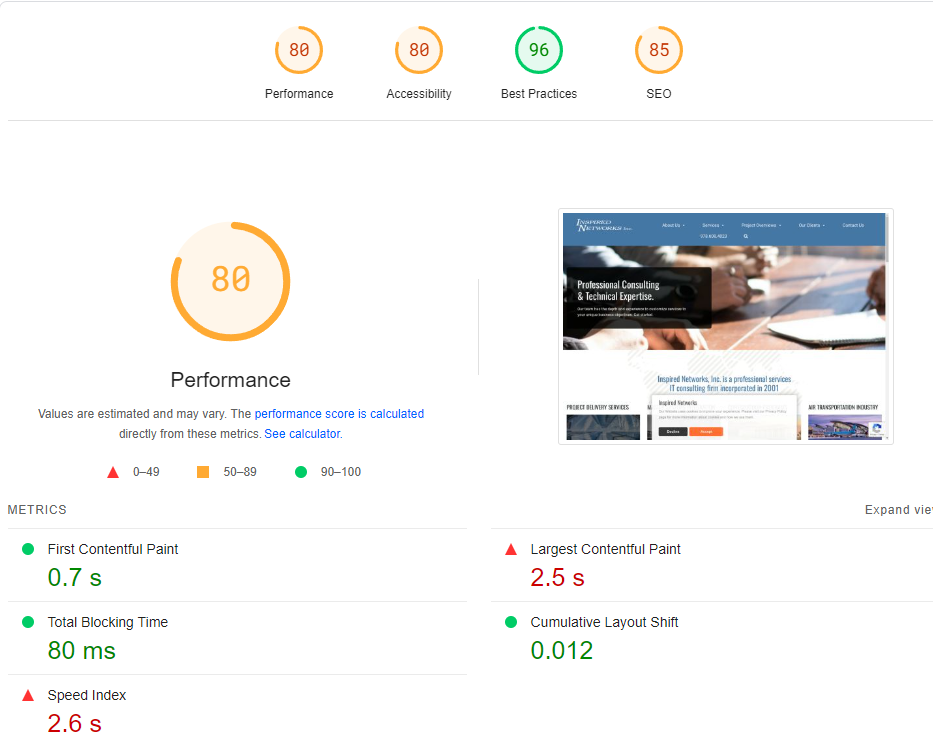Click the orange square 50–89 legend icon

(x=203, y=472)
